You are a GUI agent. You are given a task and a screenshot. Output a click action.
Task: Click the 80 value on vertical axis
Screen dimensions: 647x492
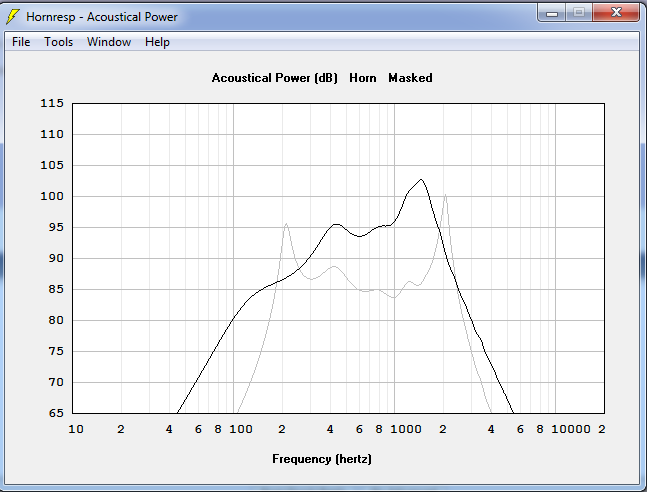(56, 320)
